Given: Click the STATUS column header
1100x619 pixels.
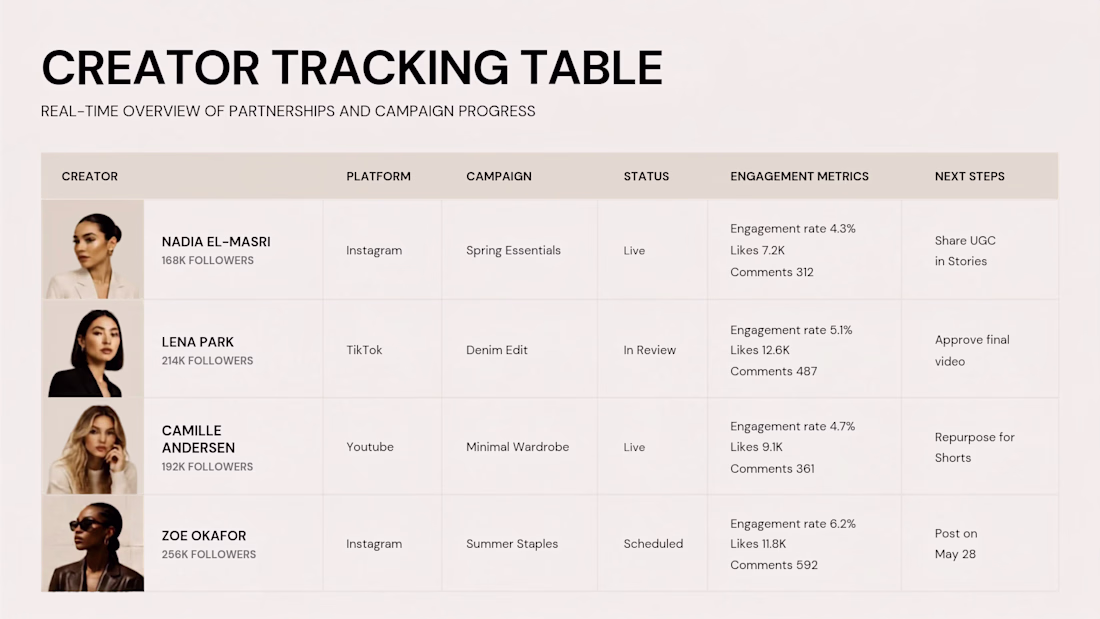Looking at the screenshot, I should [x=646, y=176].
